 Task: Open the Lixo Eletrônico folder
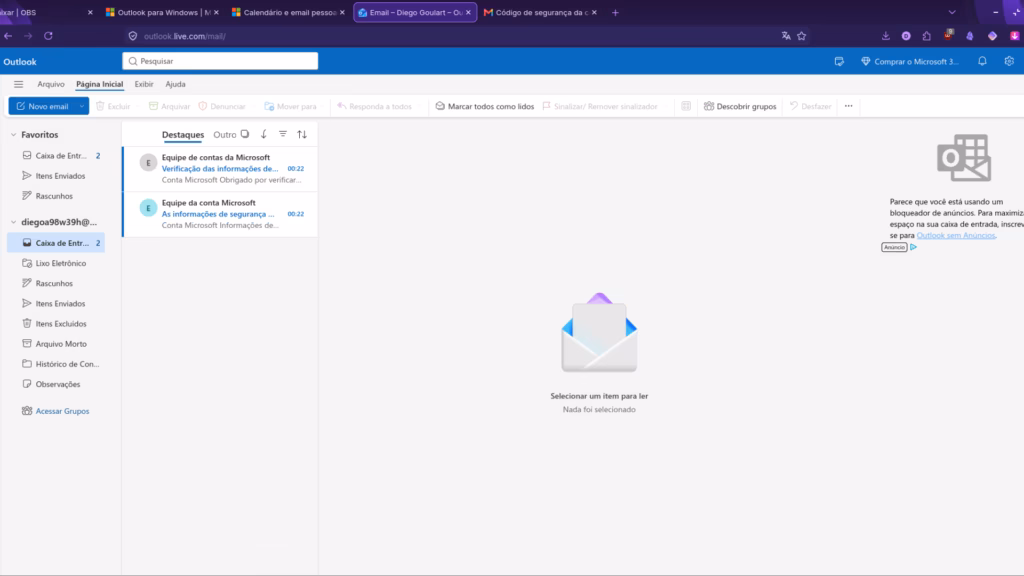(56, 263)
